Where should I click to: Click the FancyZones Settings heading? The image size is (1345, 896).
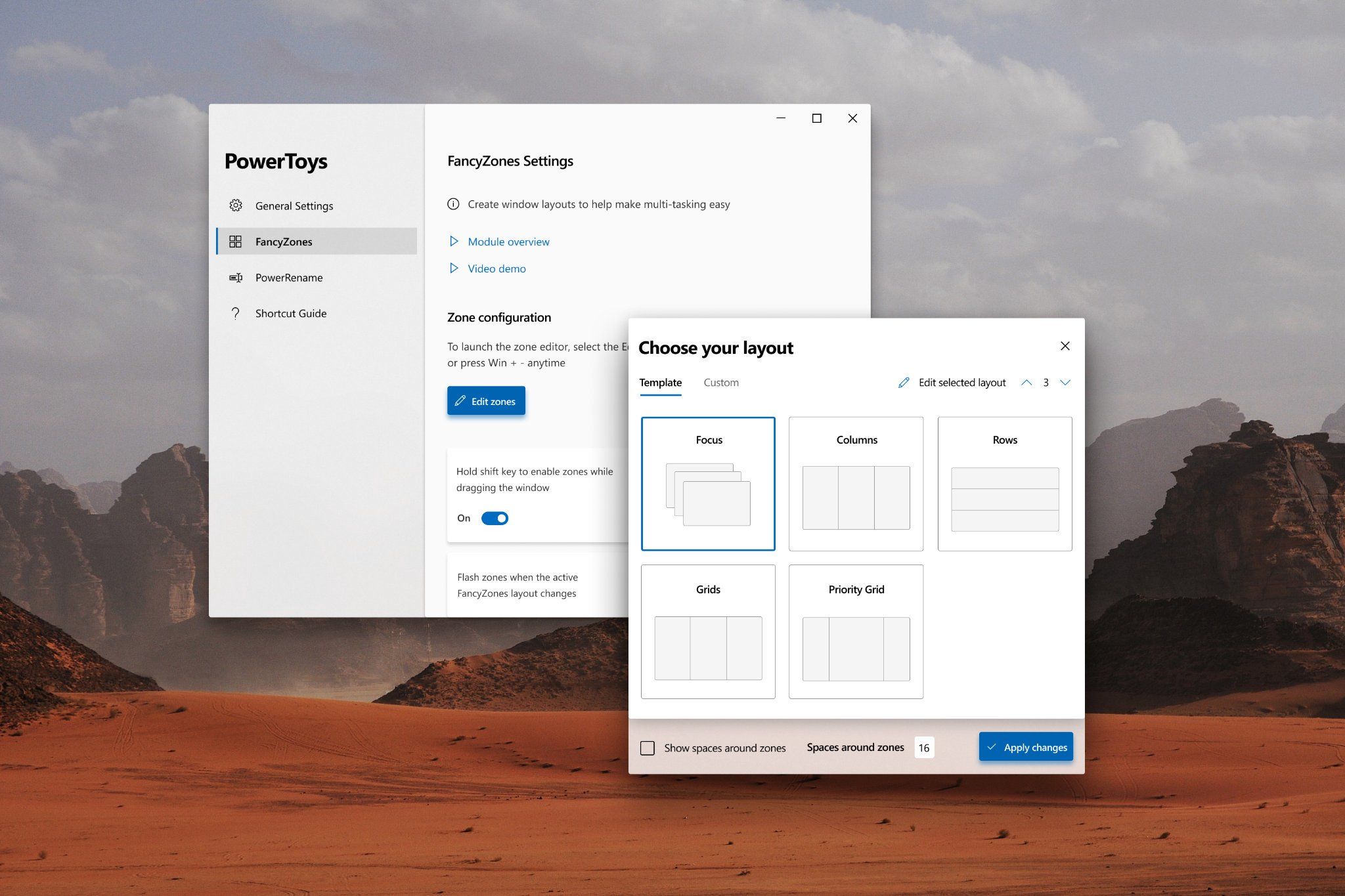(x=510, y=161)
